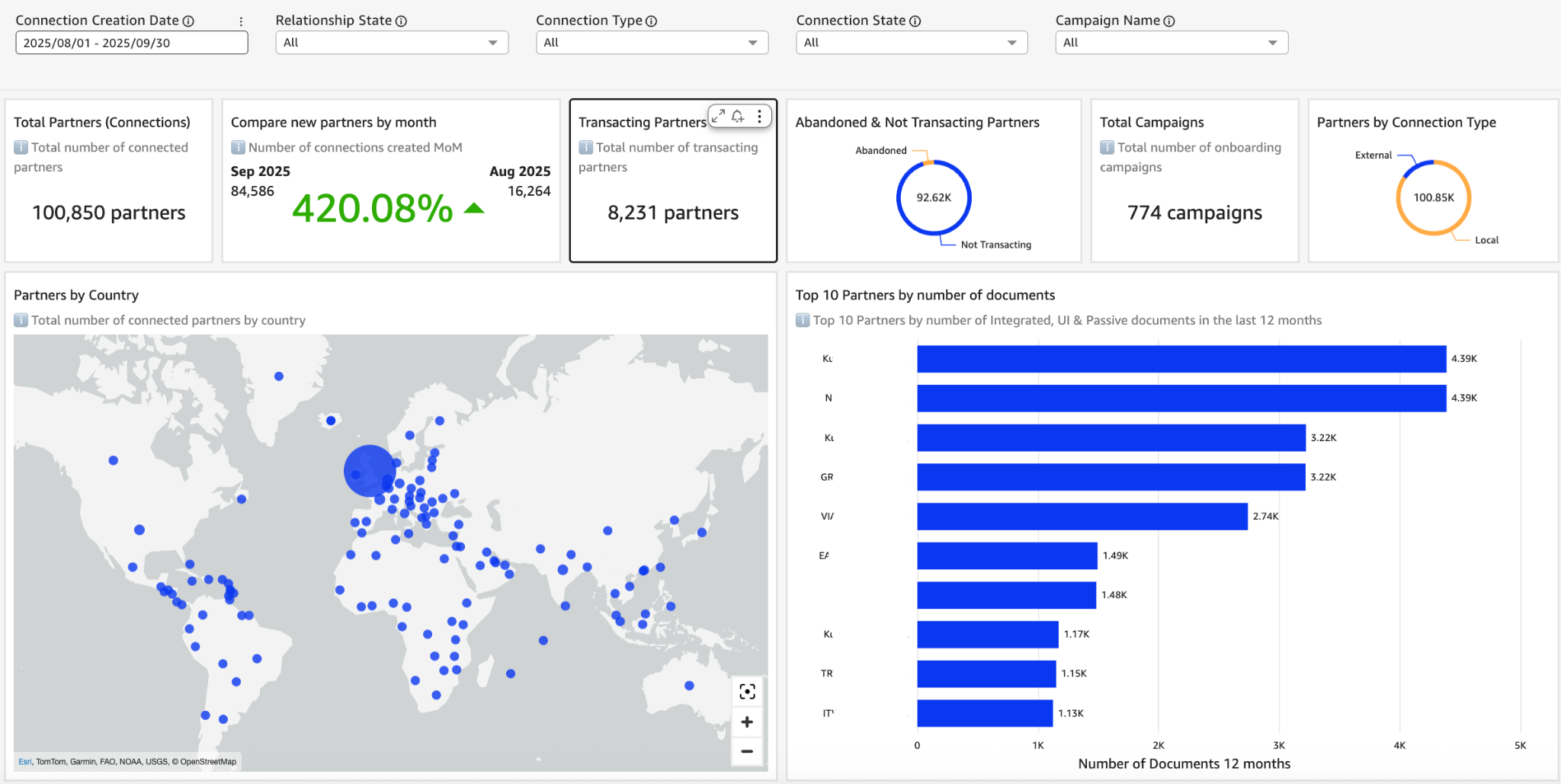The height and width of the screenshot is (784, 1561).
Task: Click the map zoom out minus button
Action: point(747,751)
